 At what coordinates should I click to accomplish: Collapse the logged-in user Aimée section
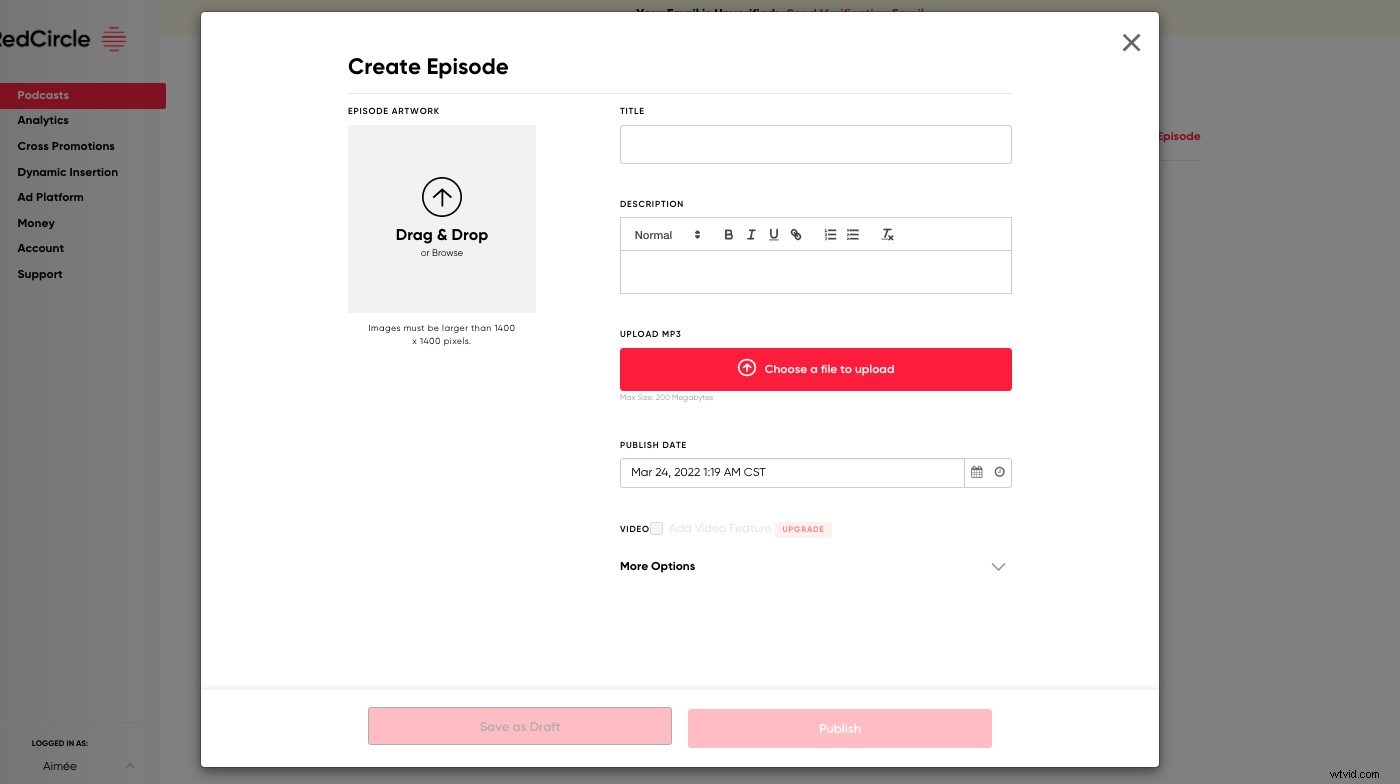pyautogui.click(x=130, y=766)
